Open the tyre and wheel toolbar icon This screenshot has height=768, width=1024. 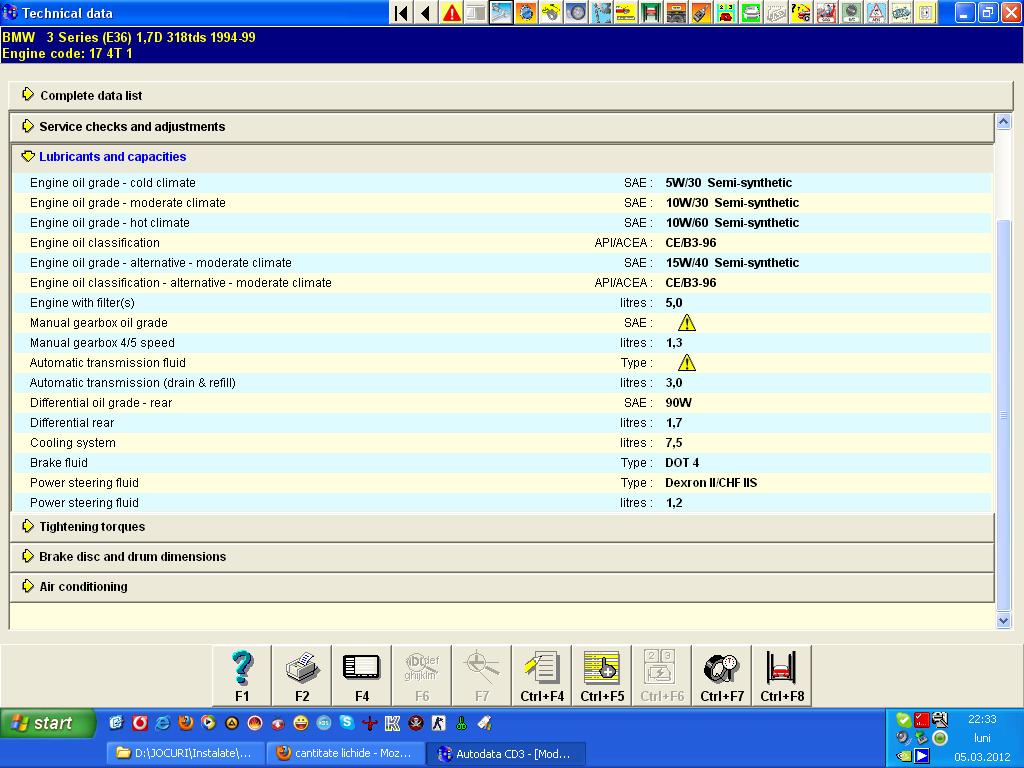[x=576, y=13]
